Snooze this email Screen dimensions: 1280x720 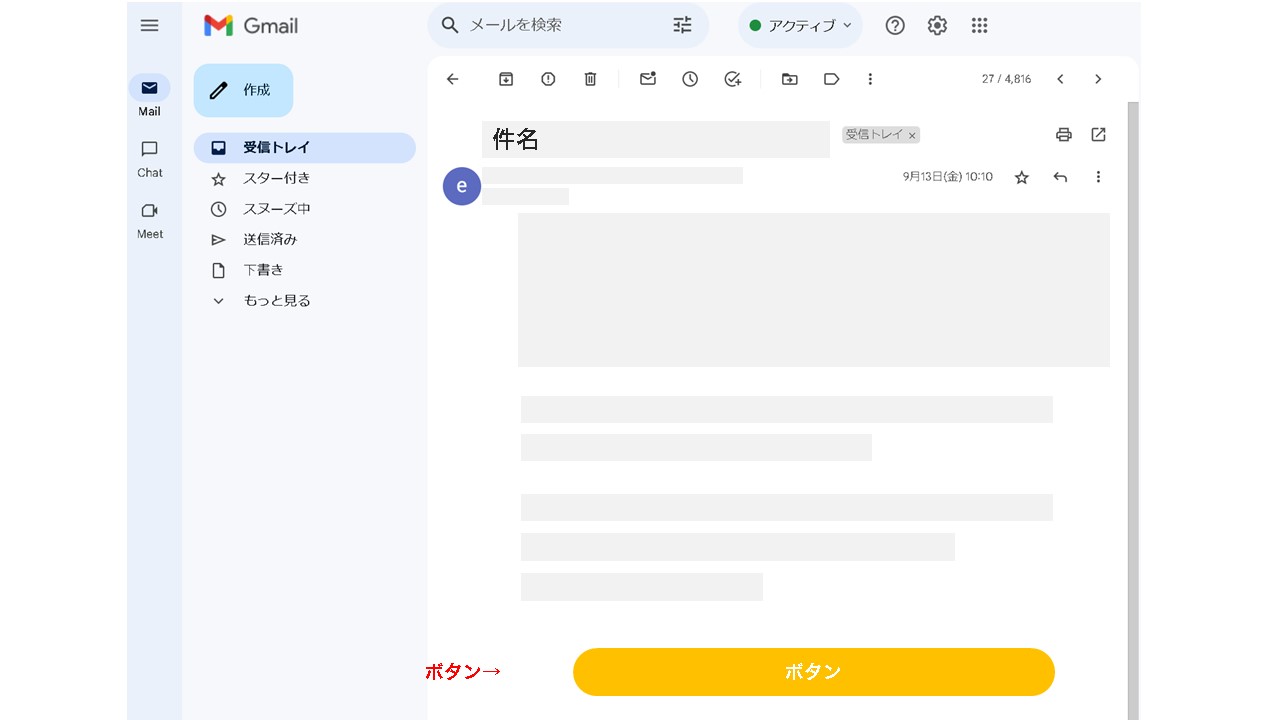[690, 79]
